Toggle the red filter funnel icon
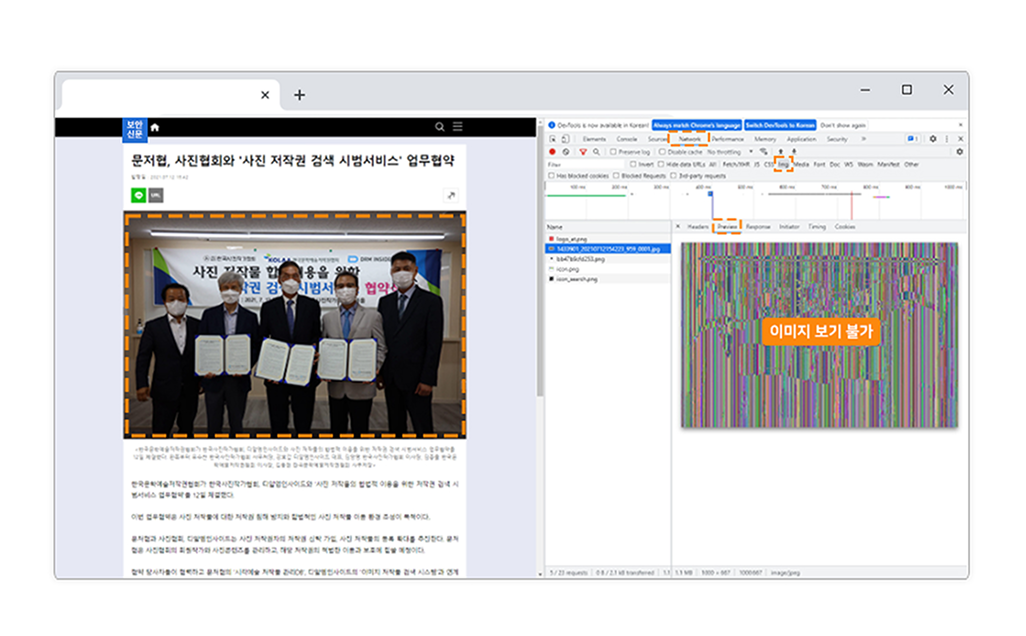 click(582, 152)
